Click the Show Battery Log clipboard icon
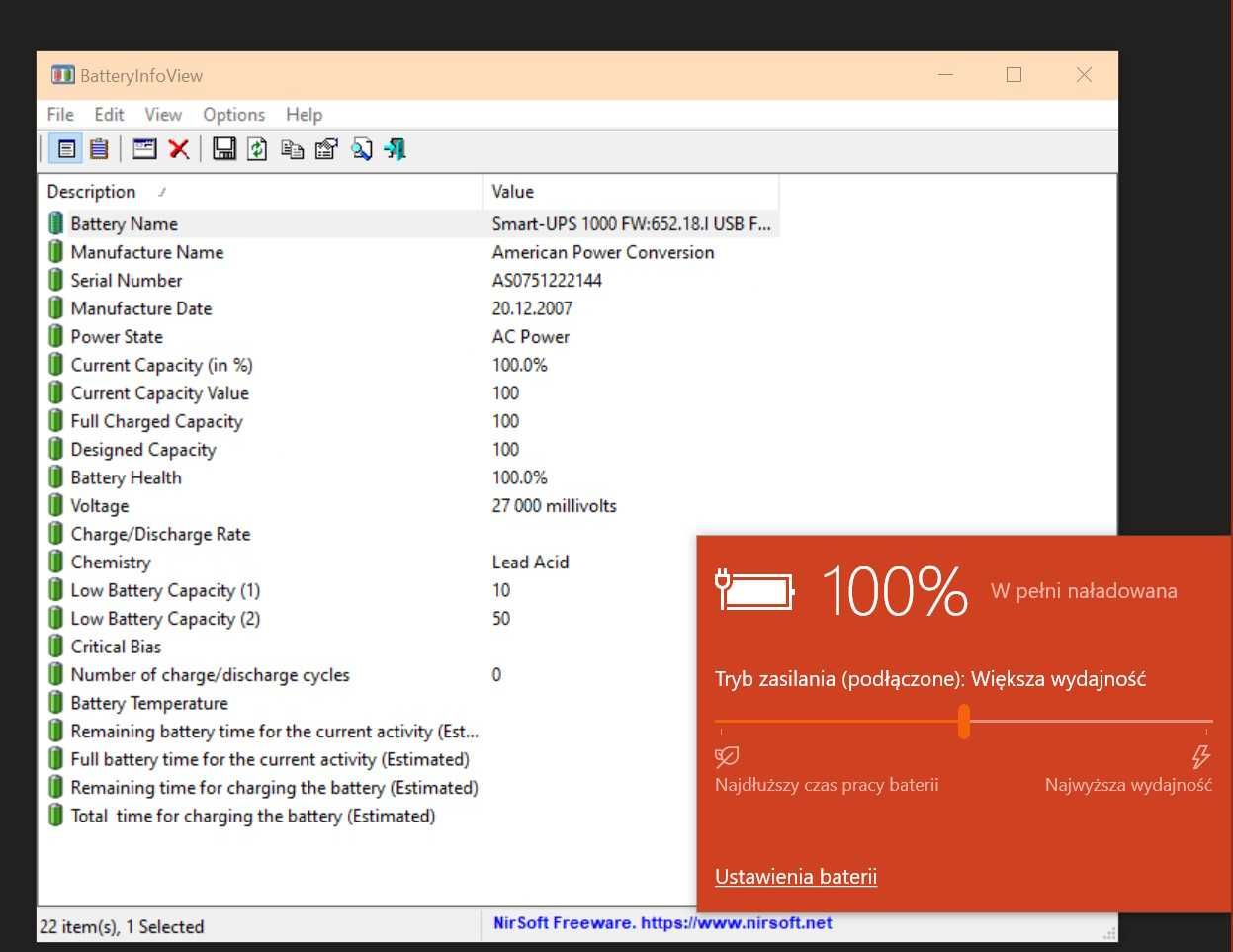1233x952 pixels. (x=99, y=149)
